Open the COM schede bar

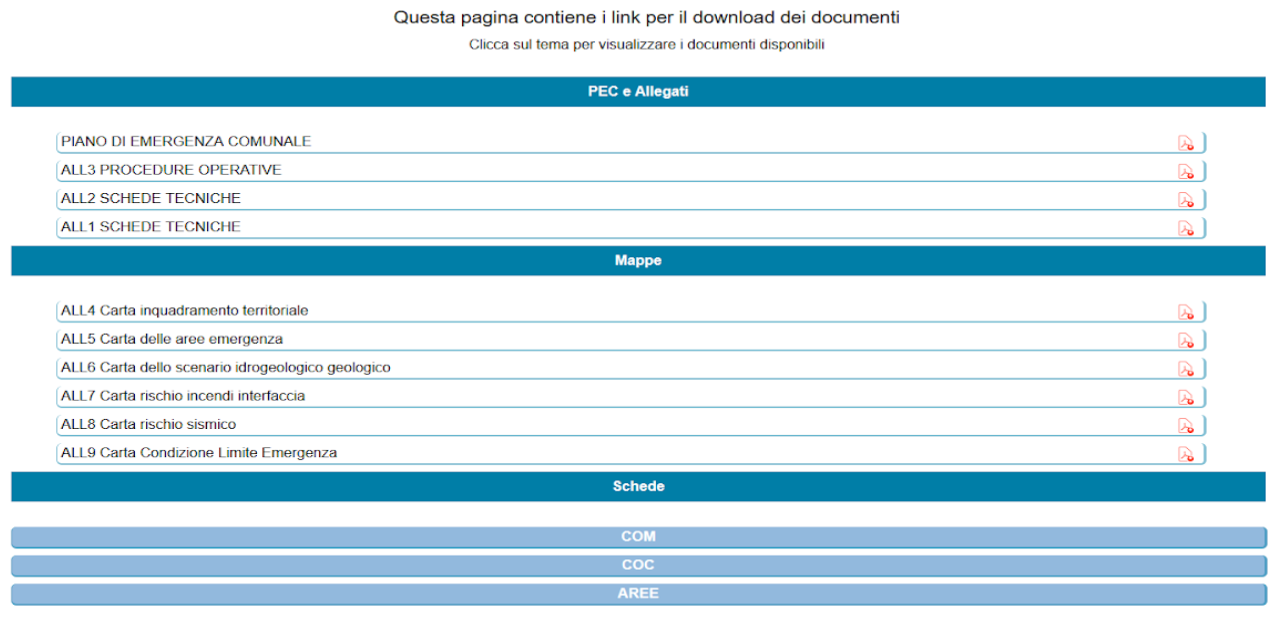click(x=638, y=537)
